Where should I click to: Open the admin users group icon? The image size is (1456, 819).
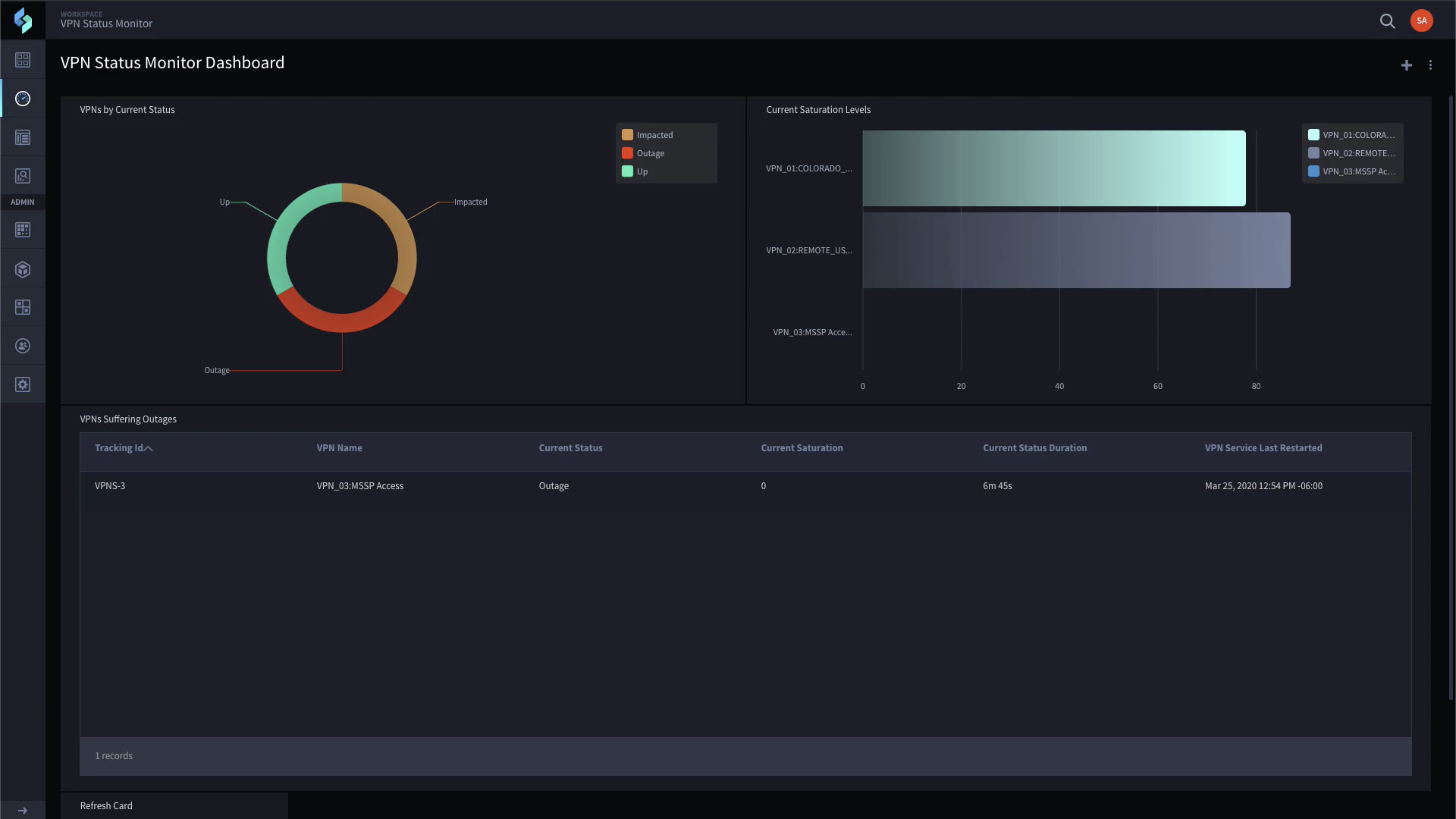pyautogui.click(x=23, y=346)
